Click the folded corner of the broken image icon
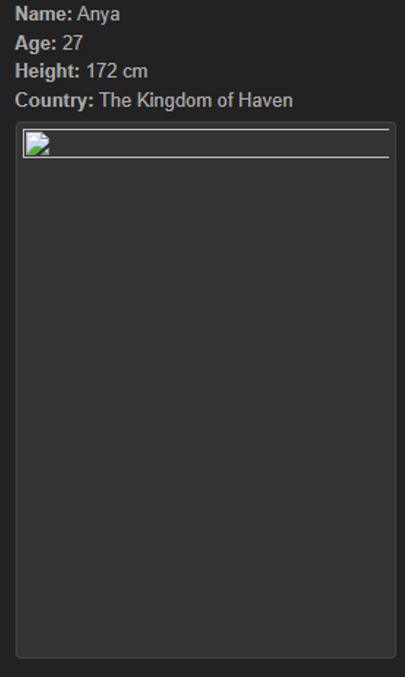Image resolution: width=405 pixels, height=677 pixels. click(45, 136)
